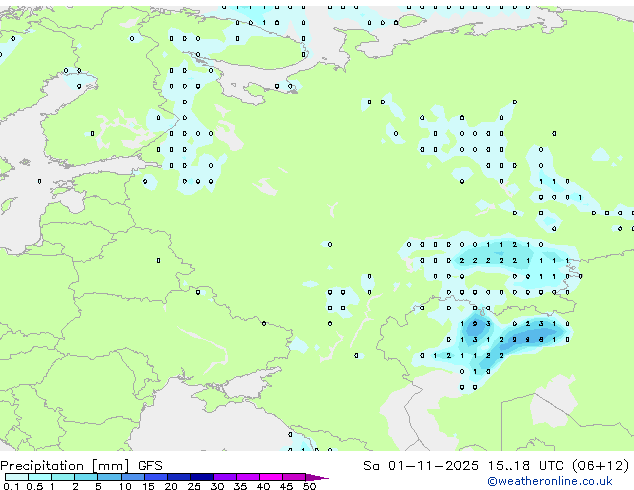Select the "50" legend scale label

coord(309,486)
